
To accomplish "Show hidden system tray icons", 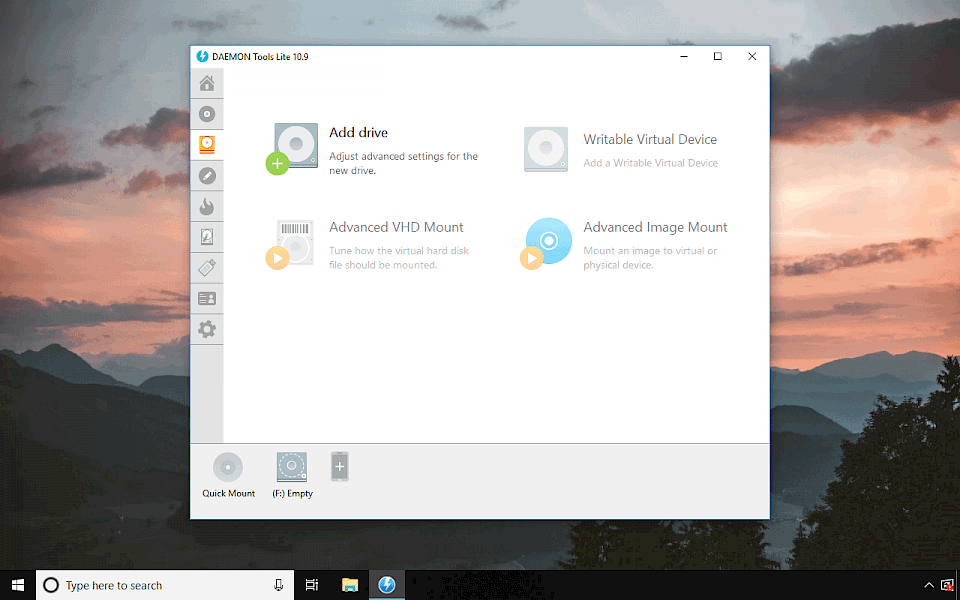I will 929,585.
